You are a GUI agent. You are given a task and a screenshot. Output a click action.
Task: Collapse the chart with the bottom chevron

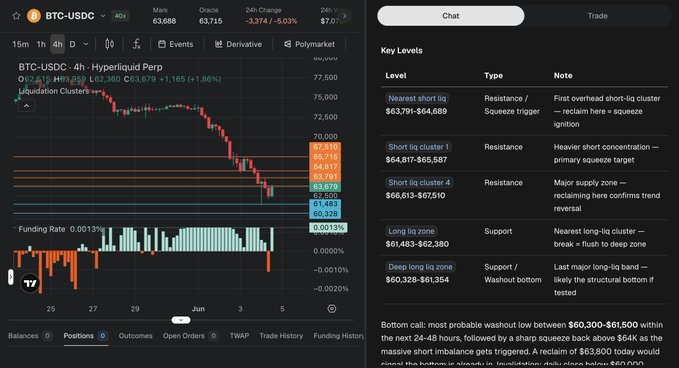181,320
